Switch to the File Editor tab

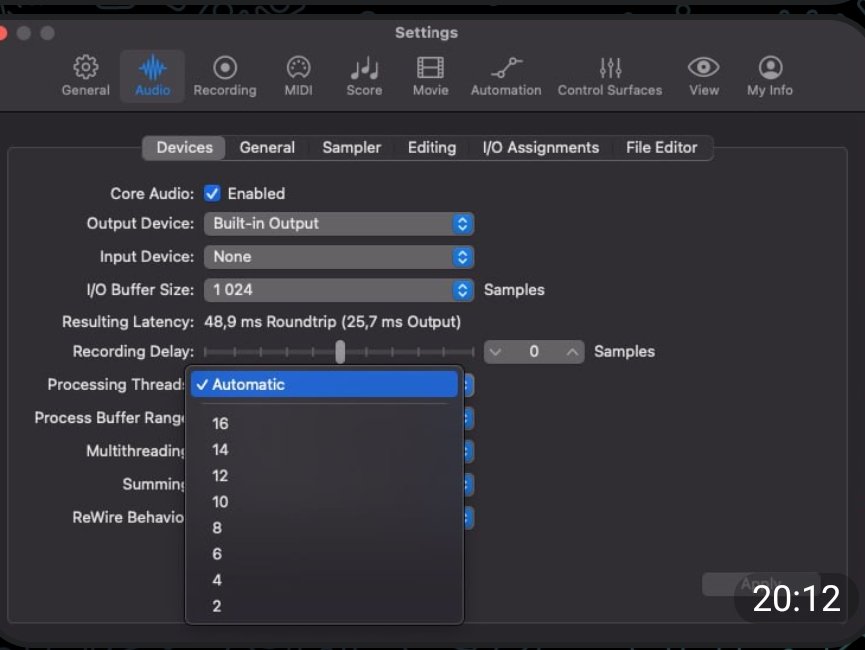(661, 147)
